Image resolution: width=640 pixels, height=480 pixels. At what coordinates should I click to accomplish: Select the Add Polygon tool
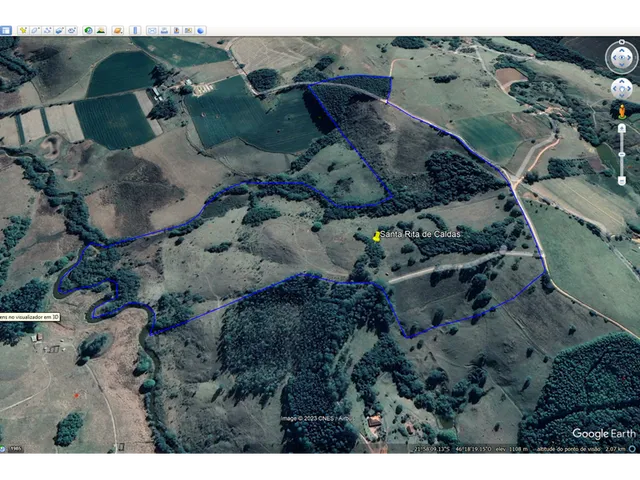36,30
